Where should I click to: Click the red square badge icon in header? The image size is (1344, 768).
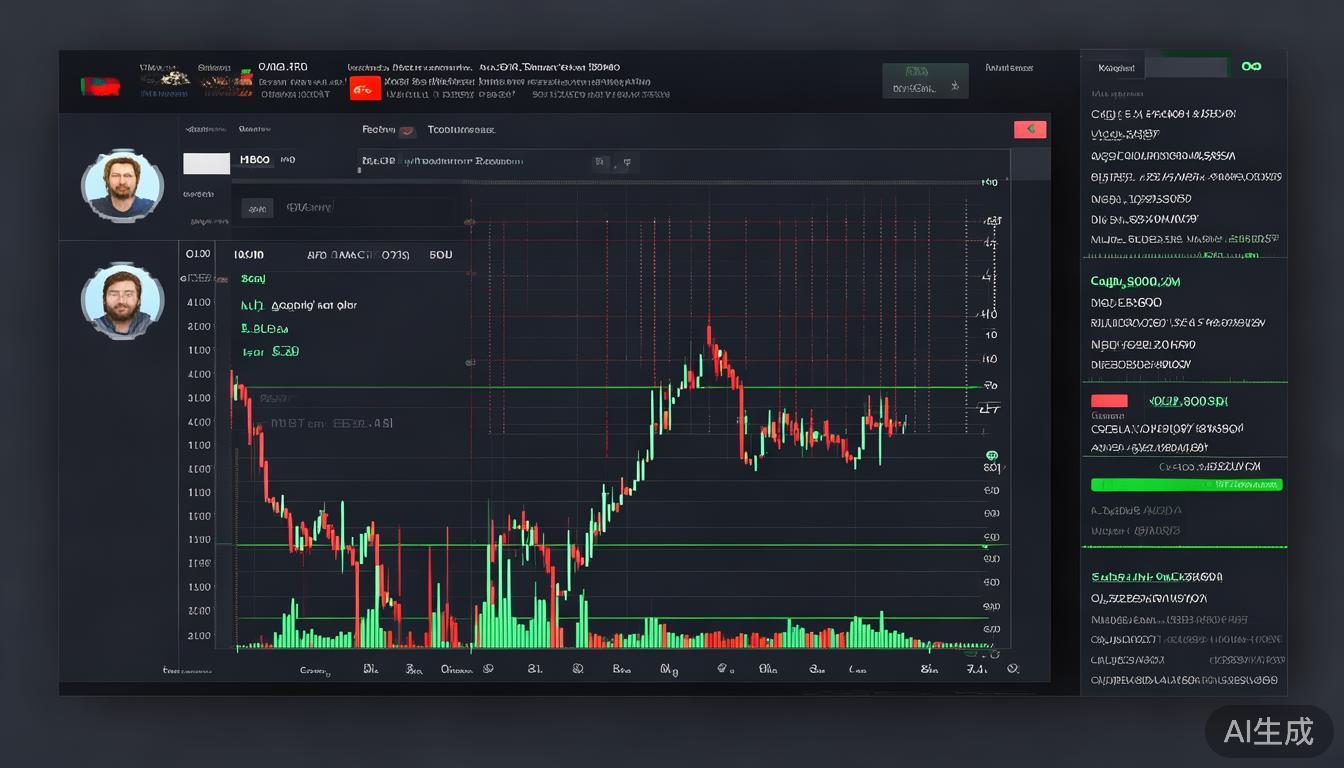tap(365, 90)
